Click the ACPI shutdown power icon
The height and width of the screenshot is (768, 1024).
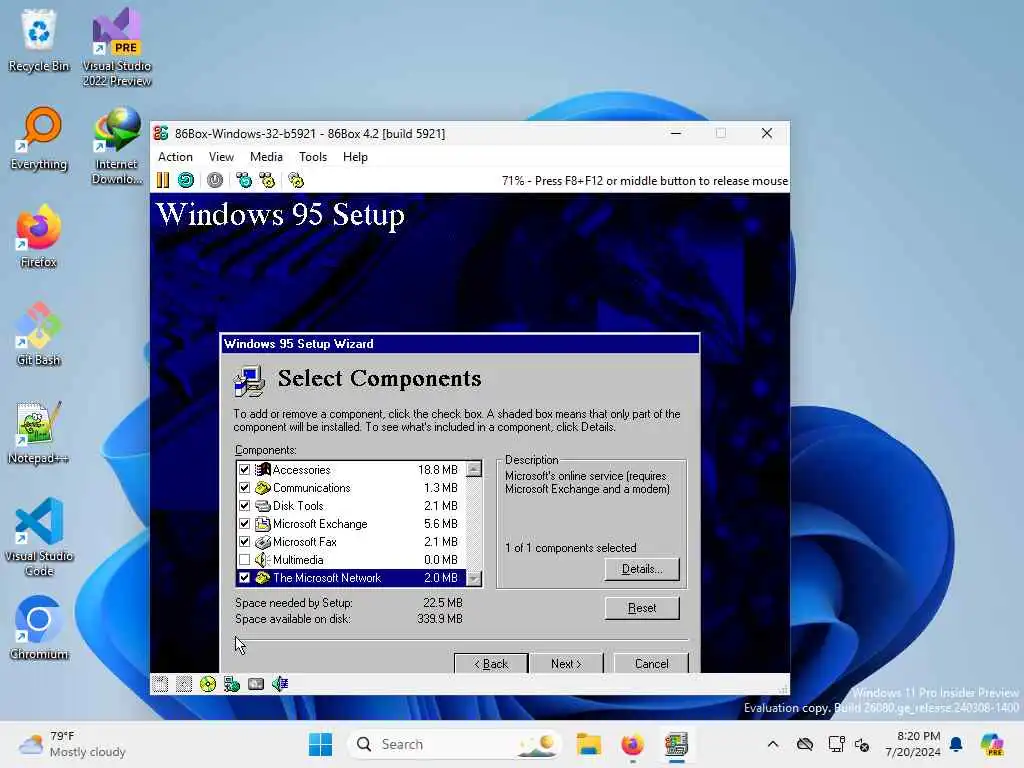(x=215, y=180)
